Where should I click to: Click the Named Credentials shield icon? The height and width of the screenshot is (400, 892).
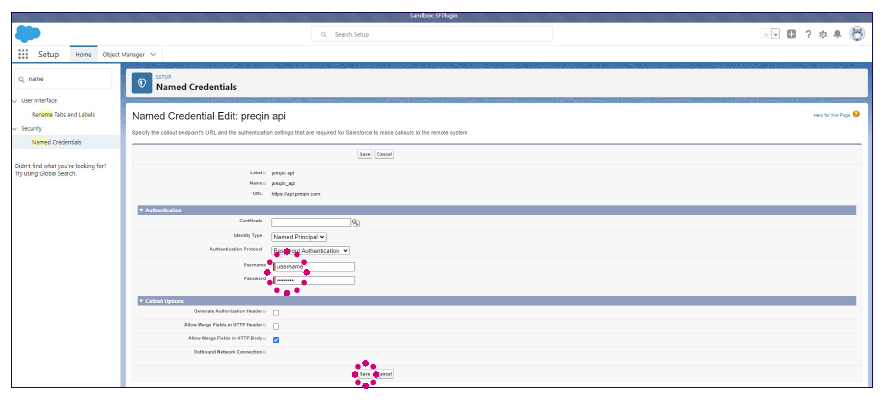pos(142,83)
